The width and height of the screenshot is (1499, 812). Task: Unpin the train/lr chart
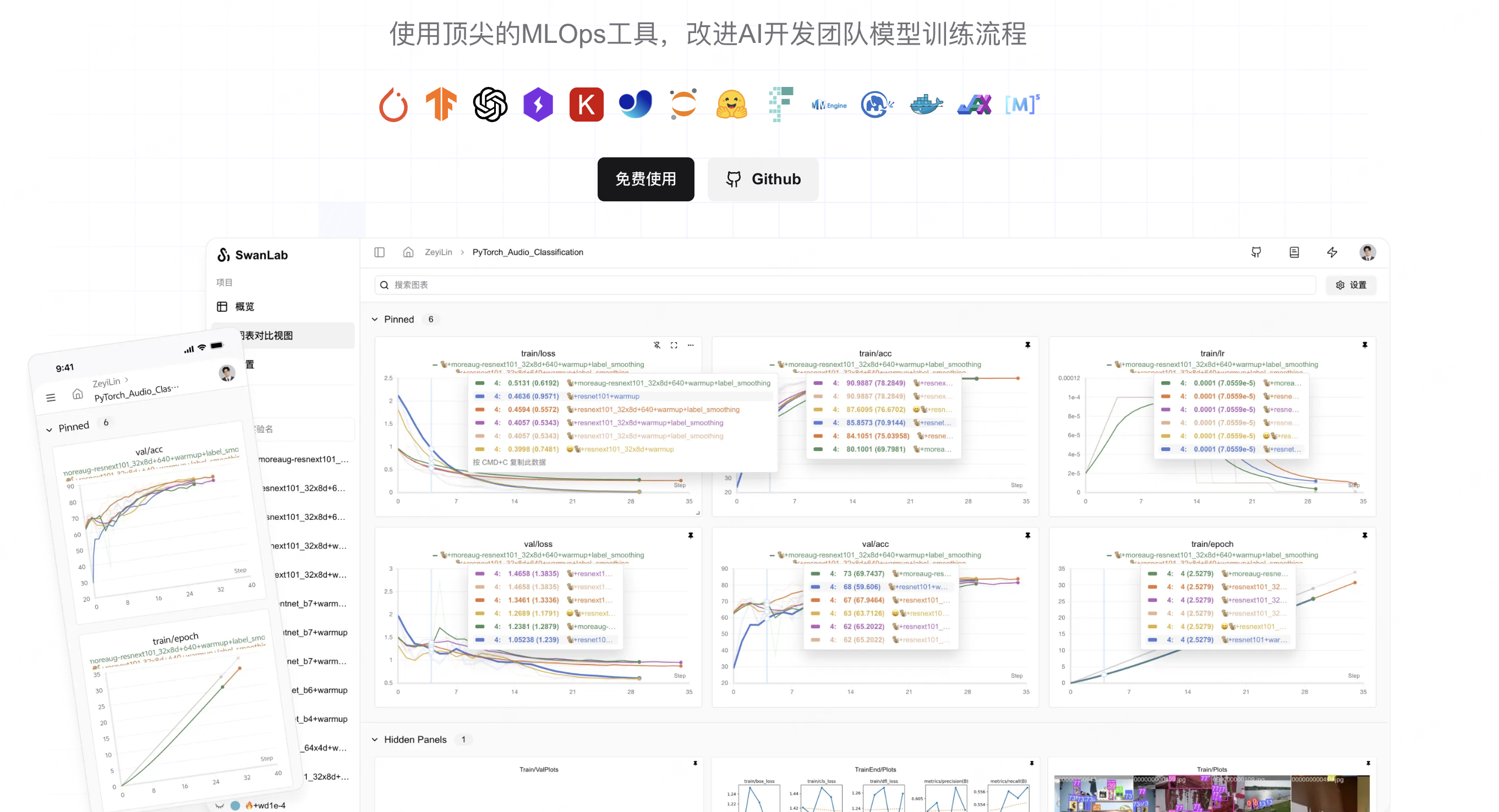(1365, 344)
